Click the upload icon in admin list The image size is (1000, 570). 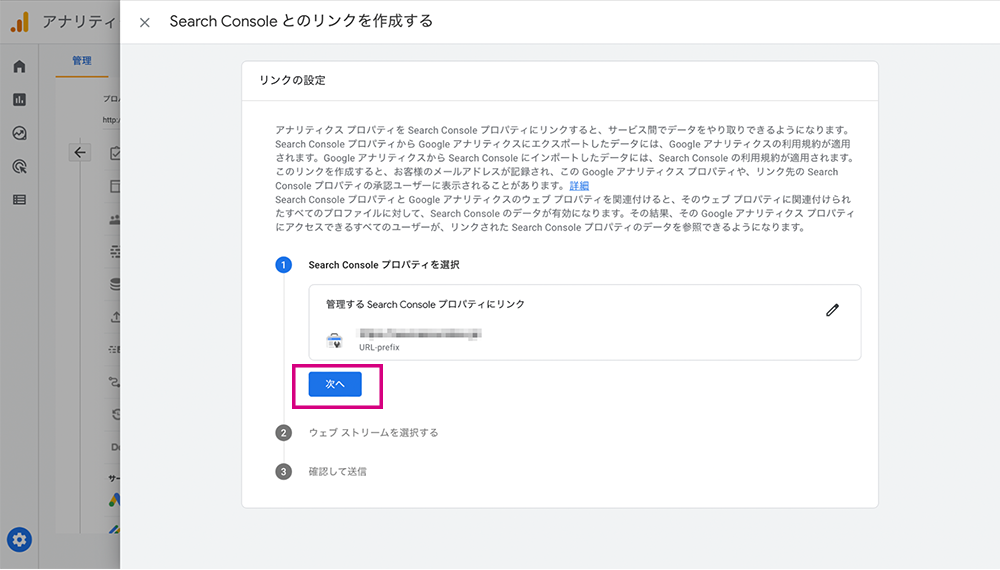coord(115,317)
